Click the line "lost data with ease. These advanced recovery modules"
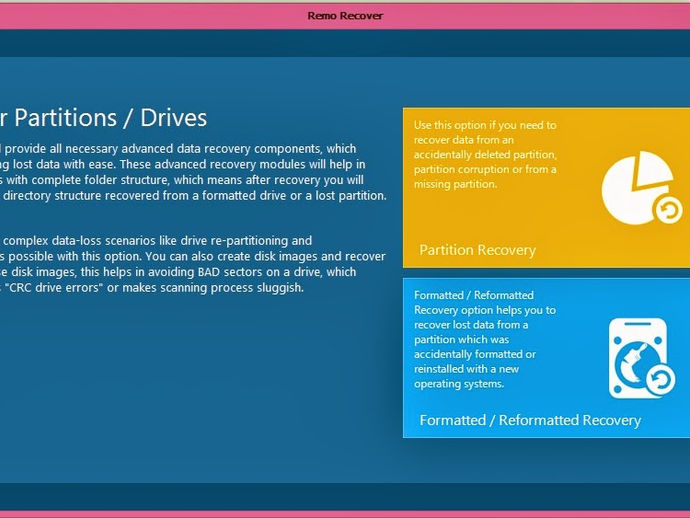Image resolution: width=690 pixels, height=518 pixels. click(x=183, y=165)
